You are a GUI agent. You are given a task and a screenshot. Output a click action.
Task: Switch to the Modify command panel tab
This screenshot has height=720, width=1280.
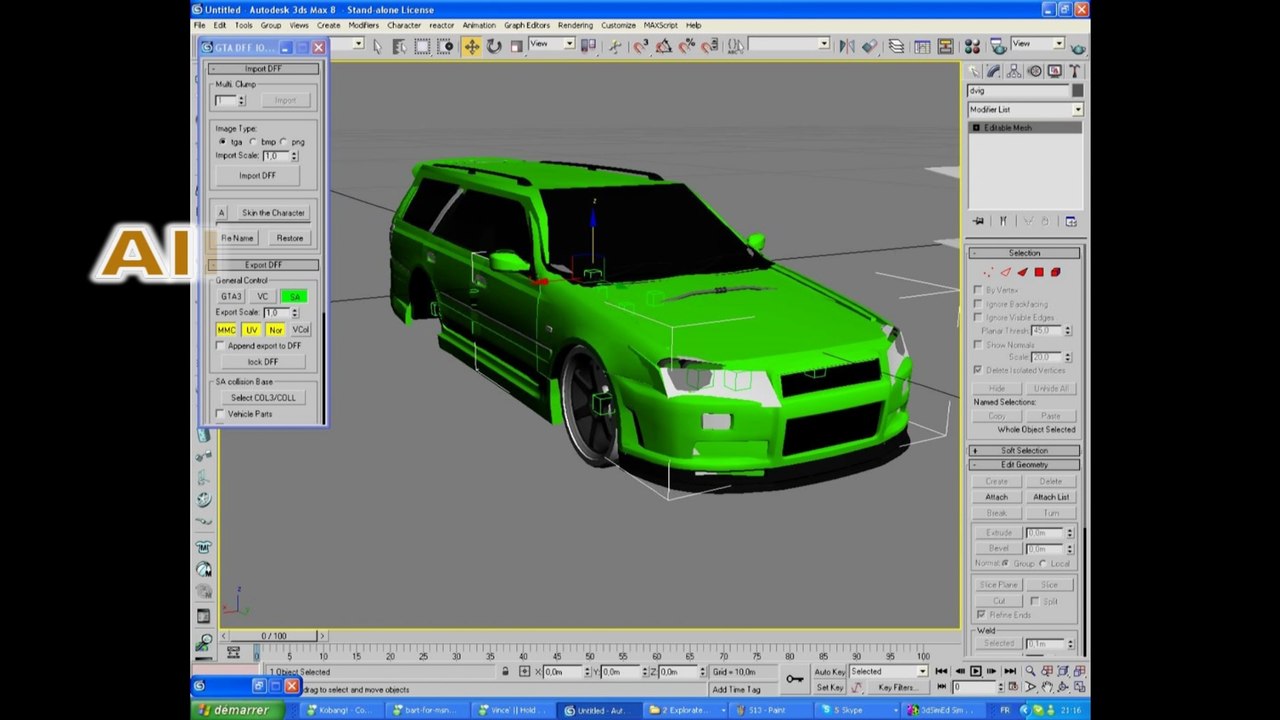click(x=994, y=71)
